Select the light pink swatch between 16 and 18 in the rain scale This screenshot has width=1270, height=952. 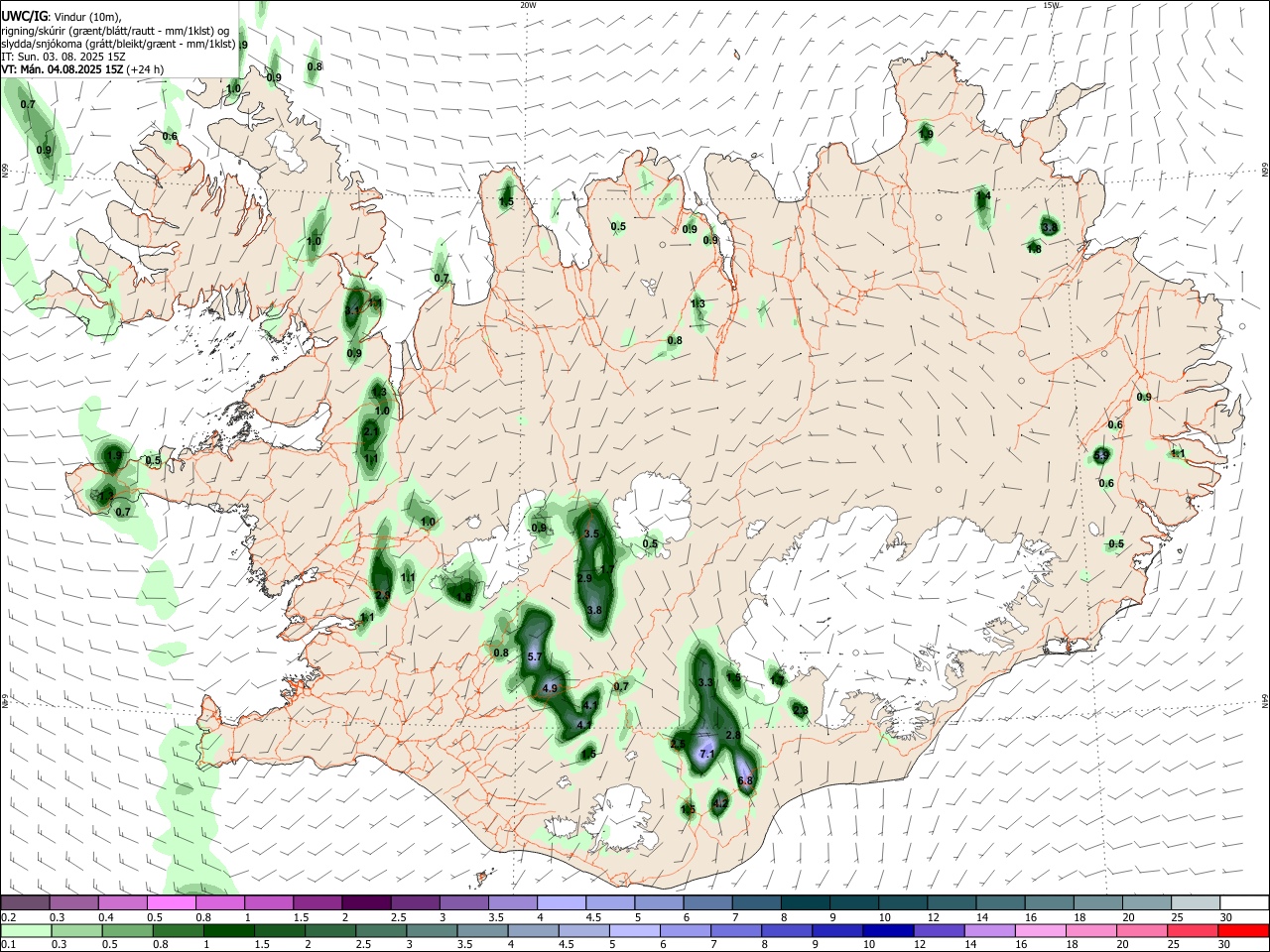1041,930
